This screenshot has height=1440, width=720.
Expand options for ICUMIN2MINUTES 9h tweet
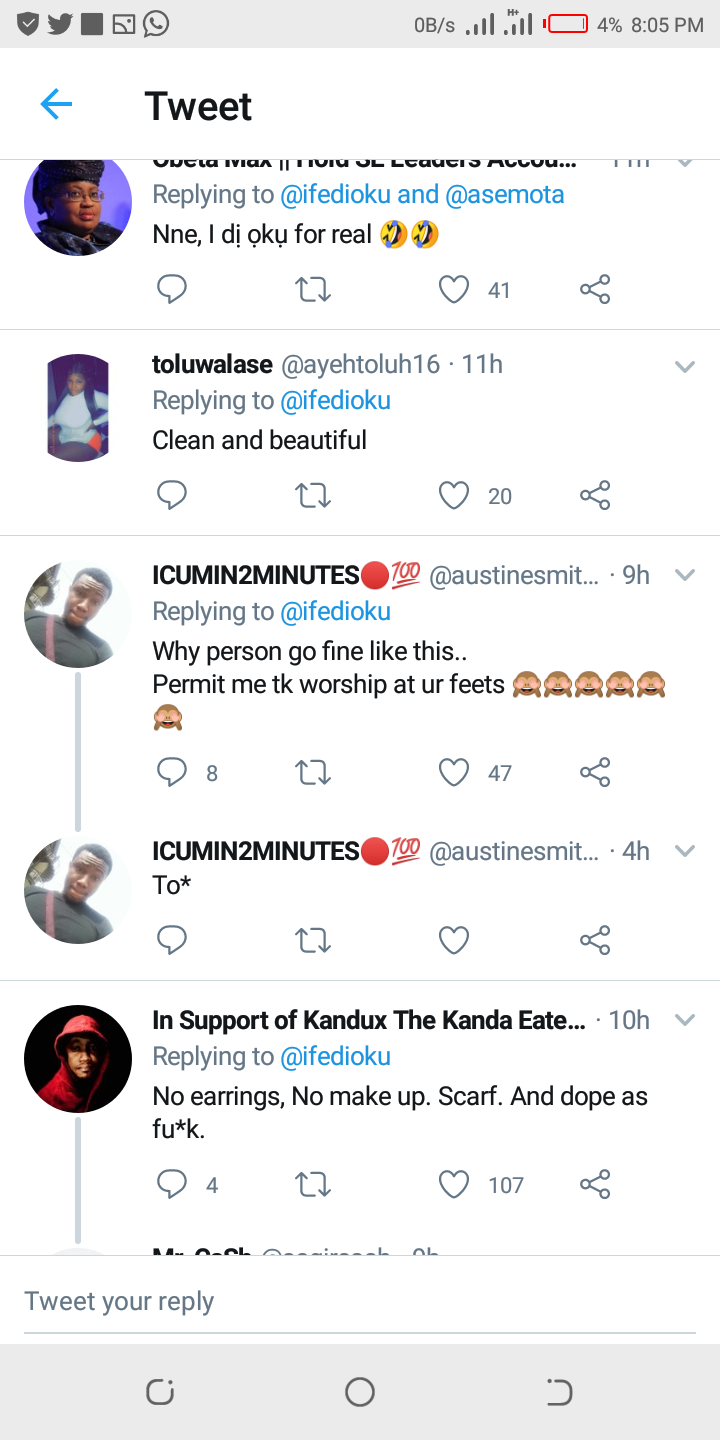[685, 575]
